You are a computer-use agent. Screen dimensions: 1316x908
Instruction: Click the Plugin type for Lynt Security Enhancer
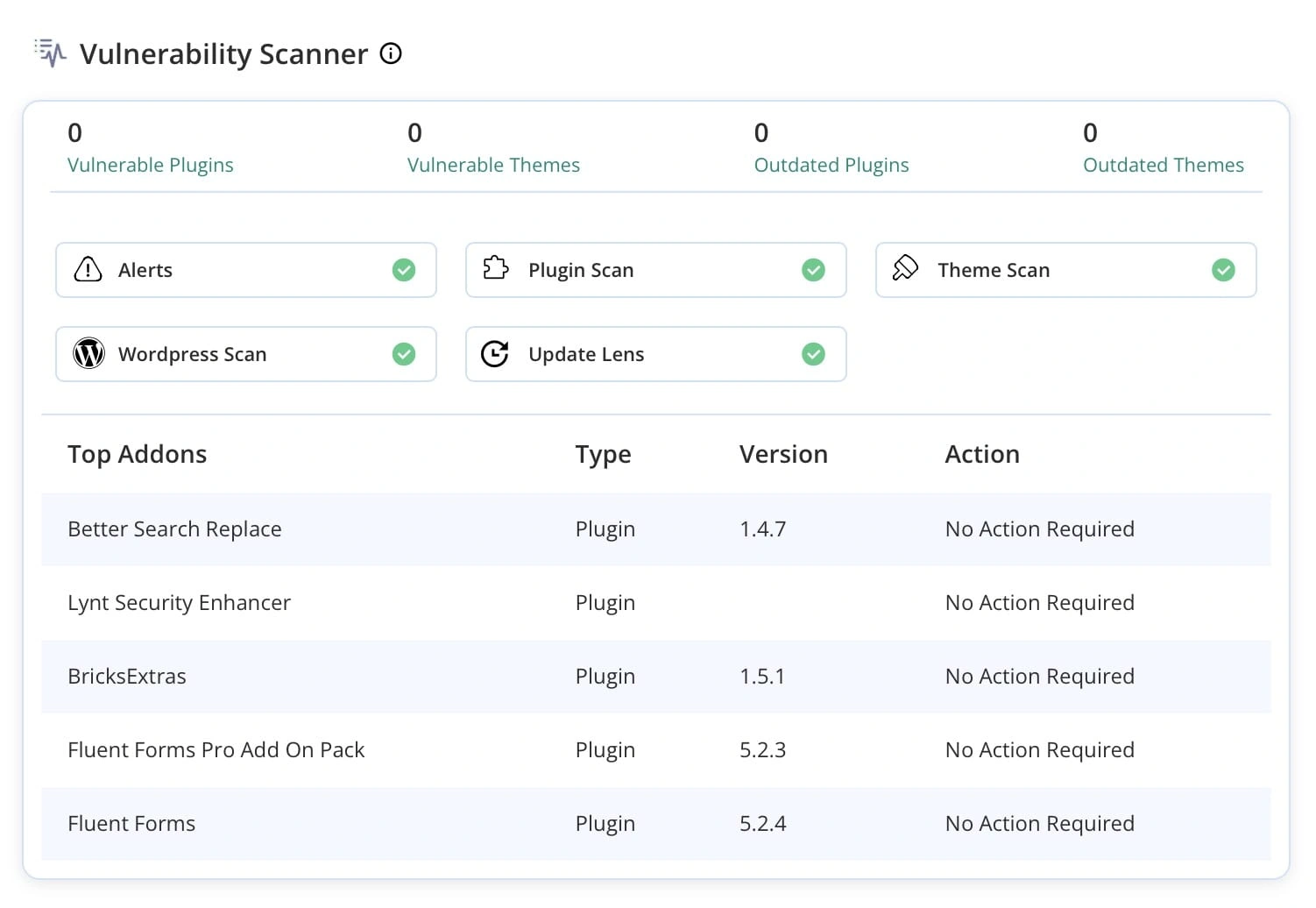(605, 603)
